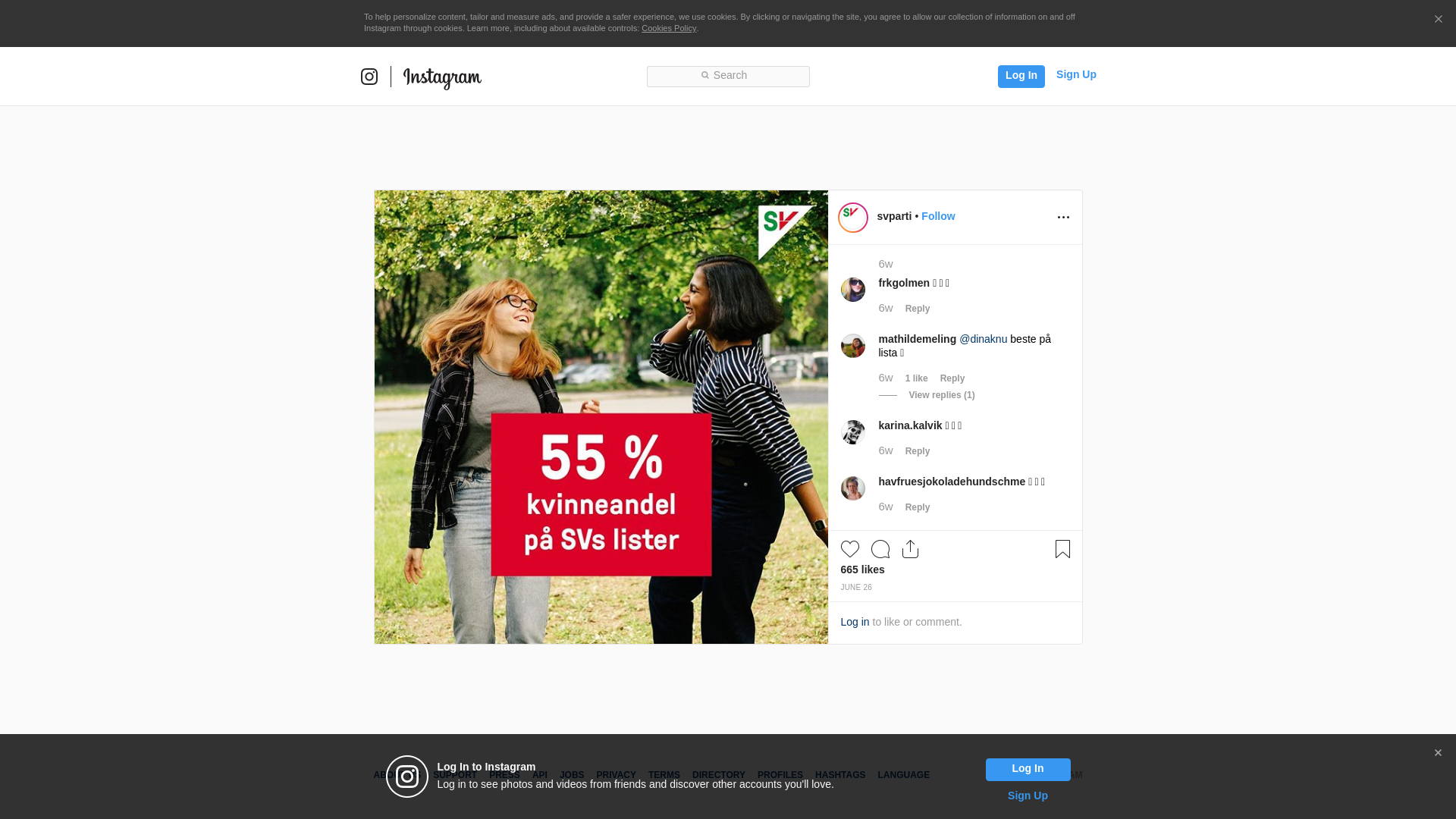Follow the svparti account
Screen dimensions: 1456x819
[x=938, y=216]
